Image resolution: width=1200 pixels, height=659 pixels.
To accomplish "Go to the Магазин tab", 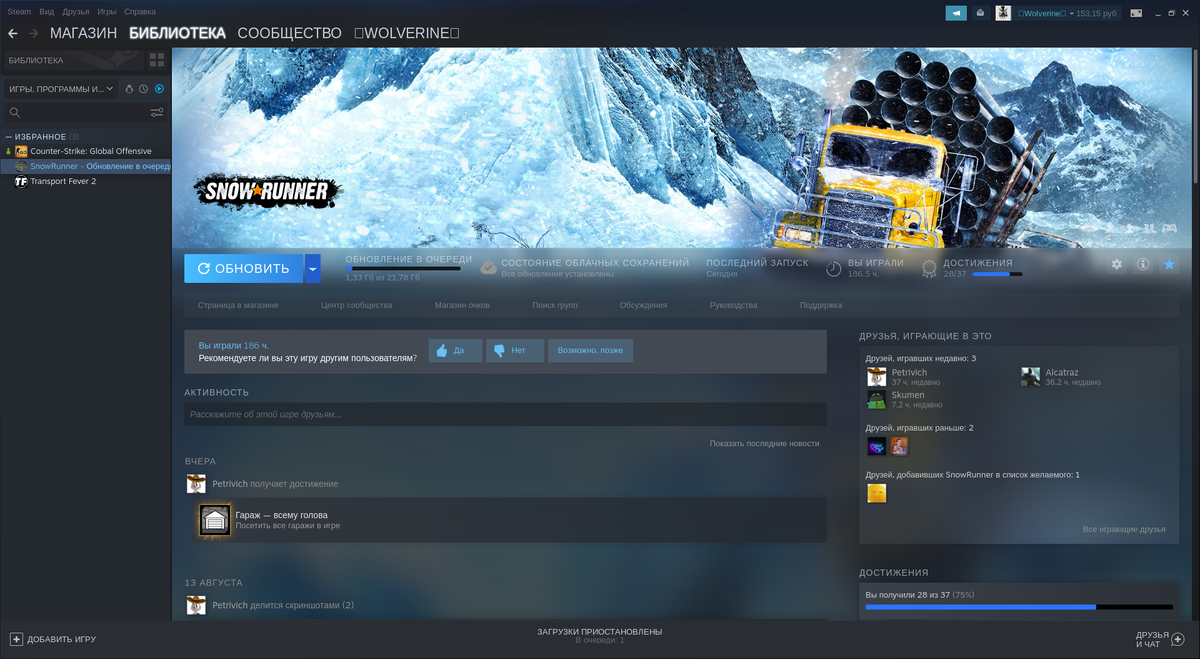I will click(84, 33).
